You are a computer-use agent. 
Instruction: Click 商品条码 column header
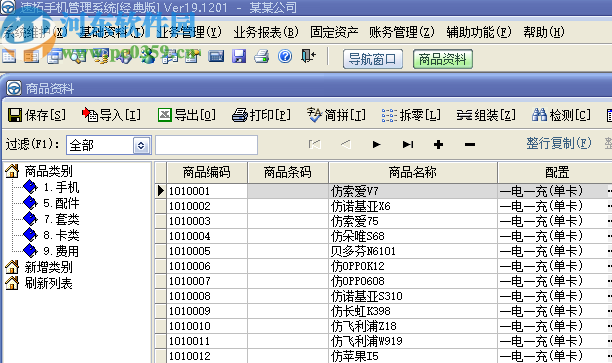pyautogui.click(x=288, y=172)
